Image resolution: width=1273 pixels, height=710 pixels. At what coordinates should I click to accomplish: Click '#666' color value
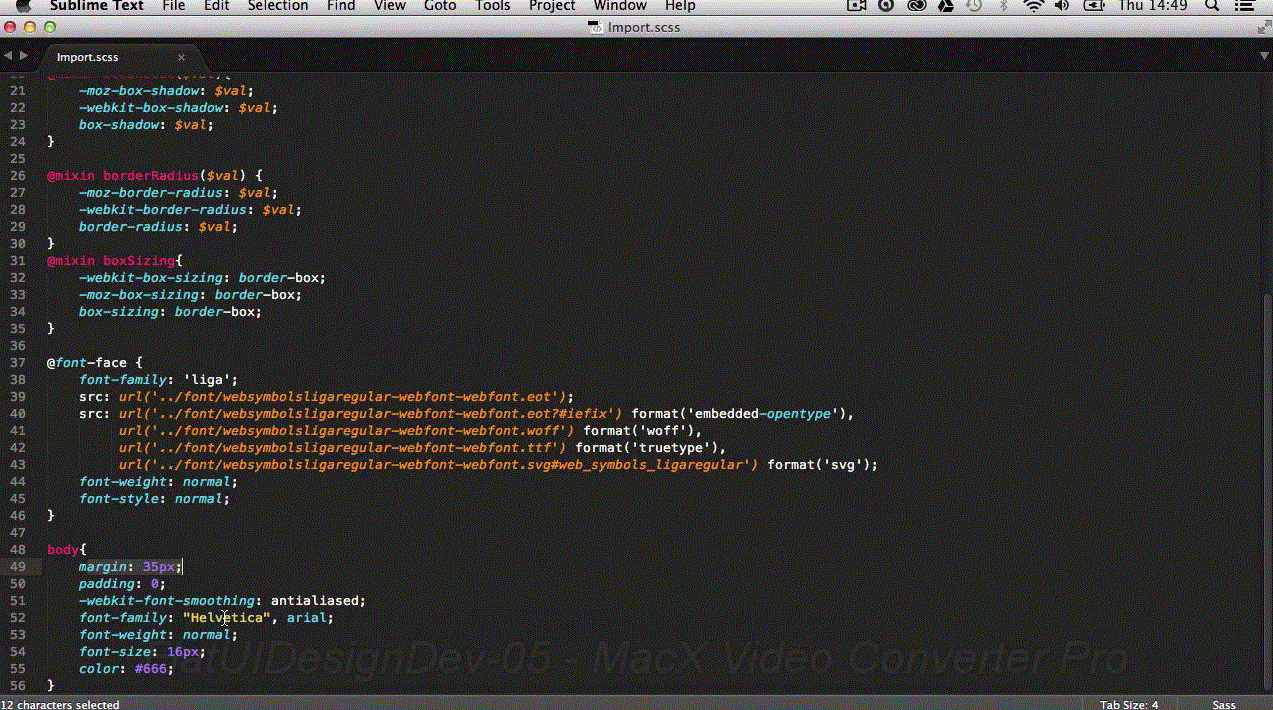coord(151,668)
